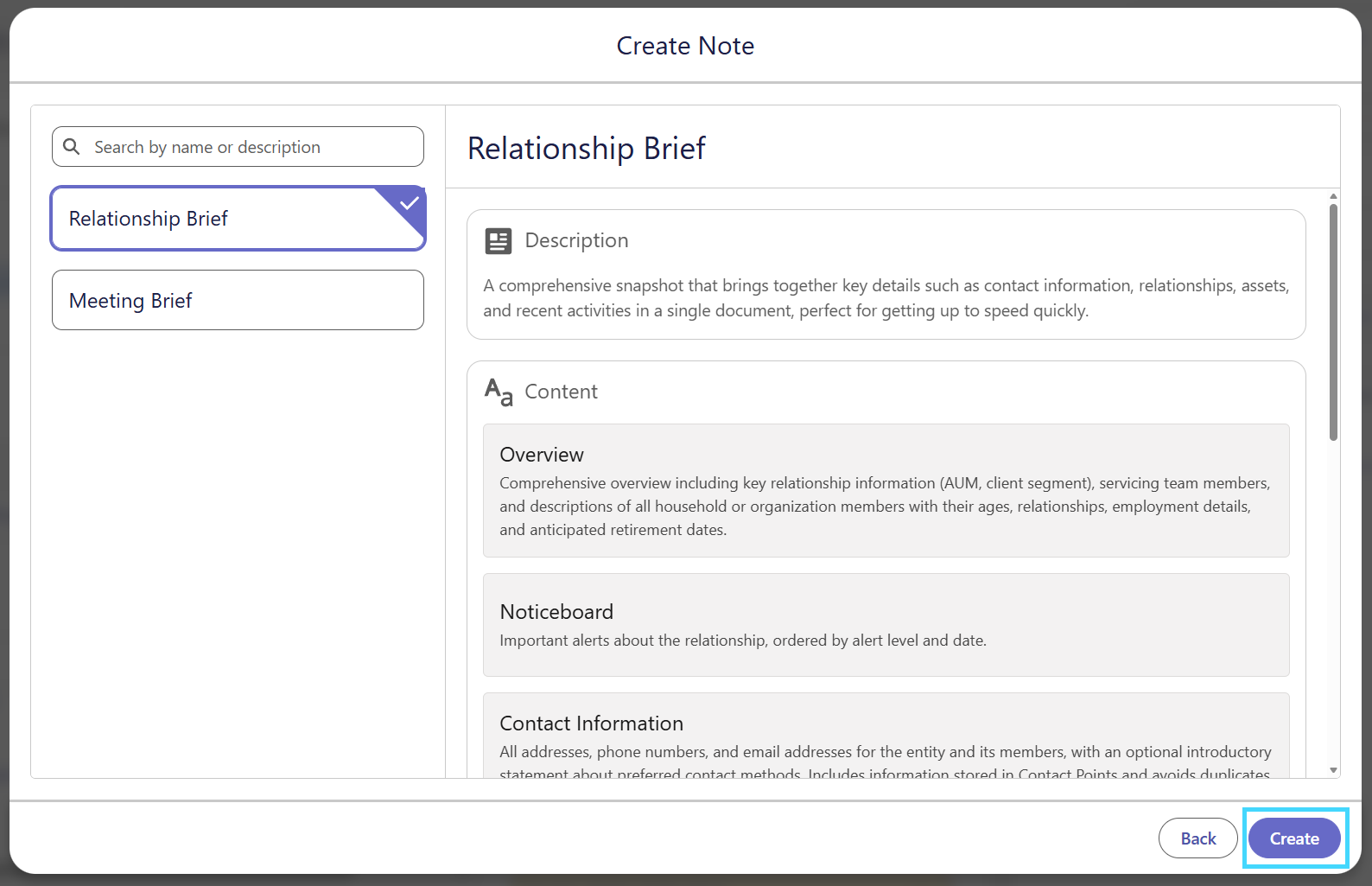The width and height of the screenshot is (1372, 886).
Task: Click the scrollbar down arrow
Action: click(x=1333, y=770)
